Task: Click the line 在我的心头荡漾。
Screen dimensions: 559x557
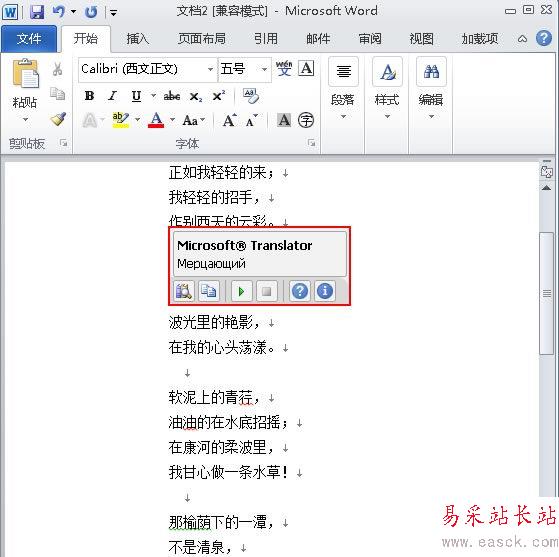Action: click(222, 347)
